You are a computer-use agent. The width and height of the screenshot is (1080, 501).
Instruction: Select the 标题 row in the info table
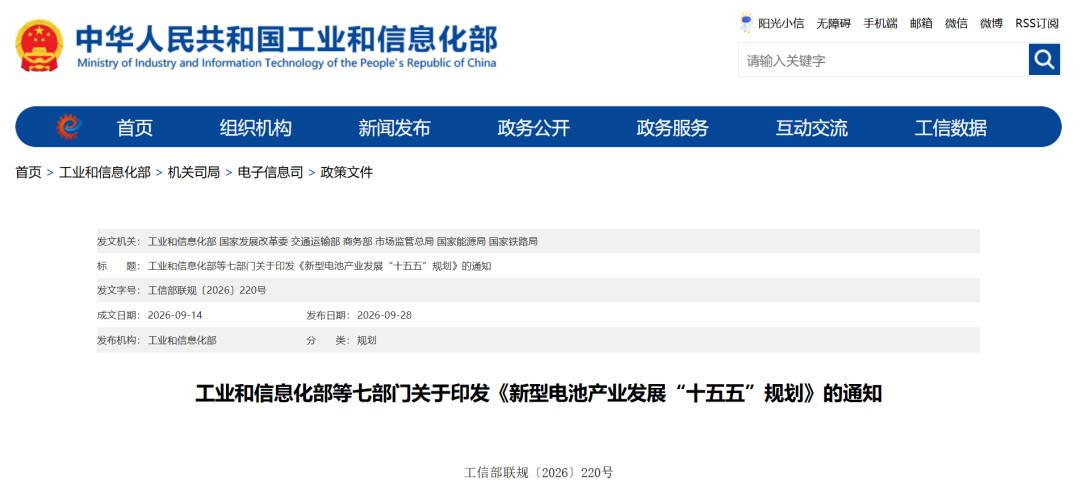(x=538, y=266)
